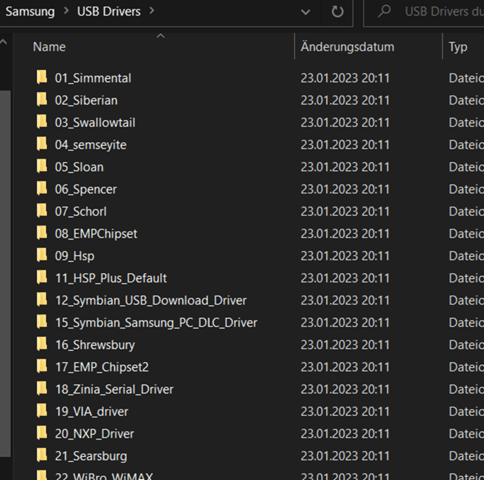Expand the chevron after Samsung breadcrumb
Viewport: 484px width, 480px height.
click(x=66, y=11)
